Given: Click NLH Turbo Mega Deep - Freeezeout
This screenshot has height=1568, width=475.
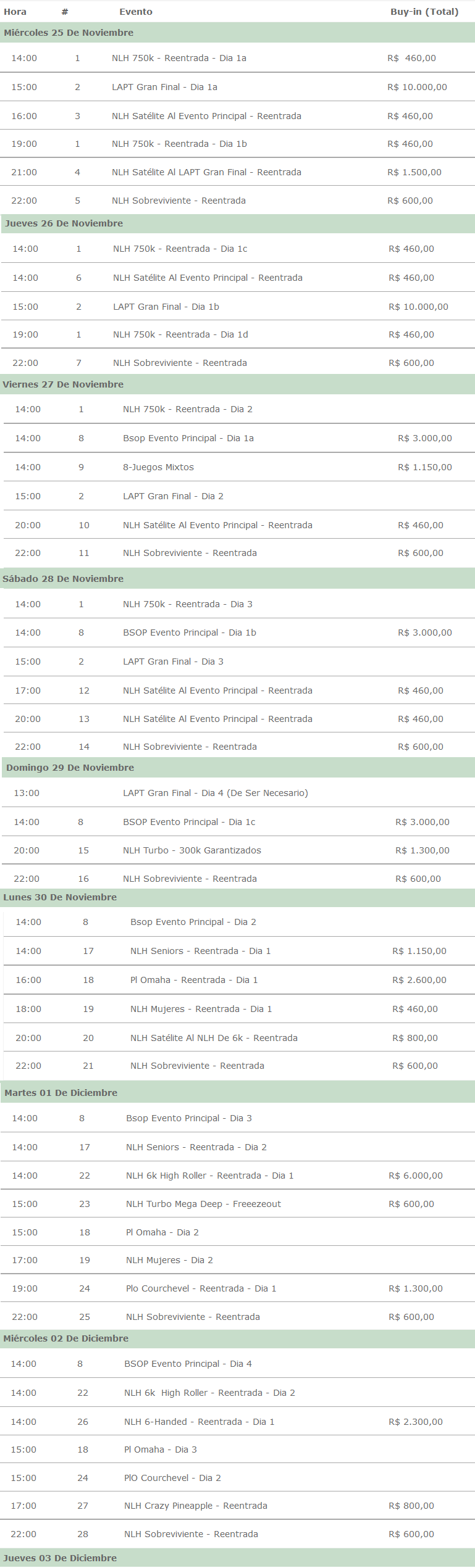Looking at the screenshot, I should tap(203, 1204).
